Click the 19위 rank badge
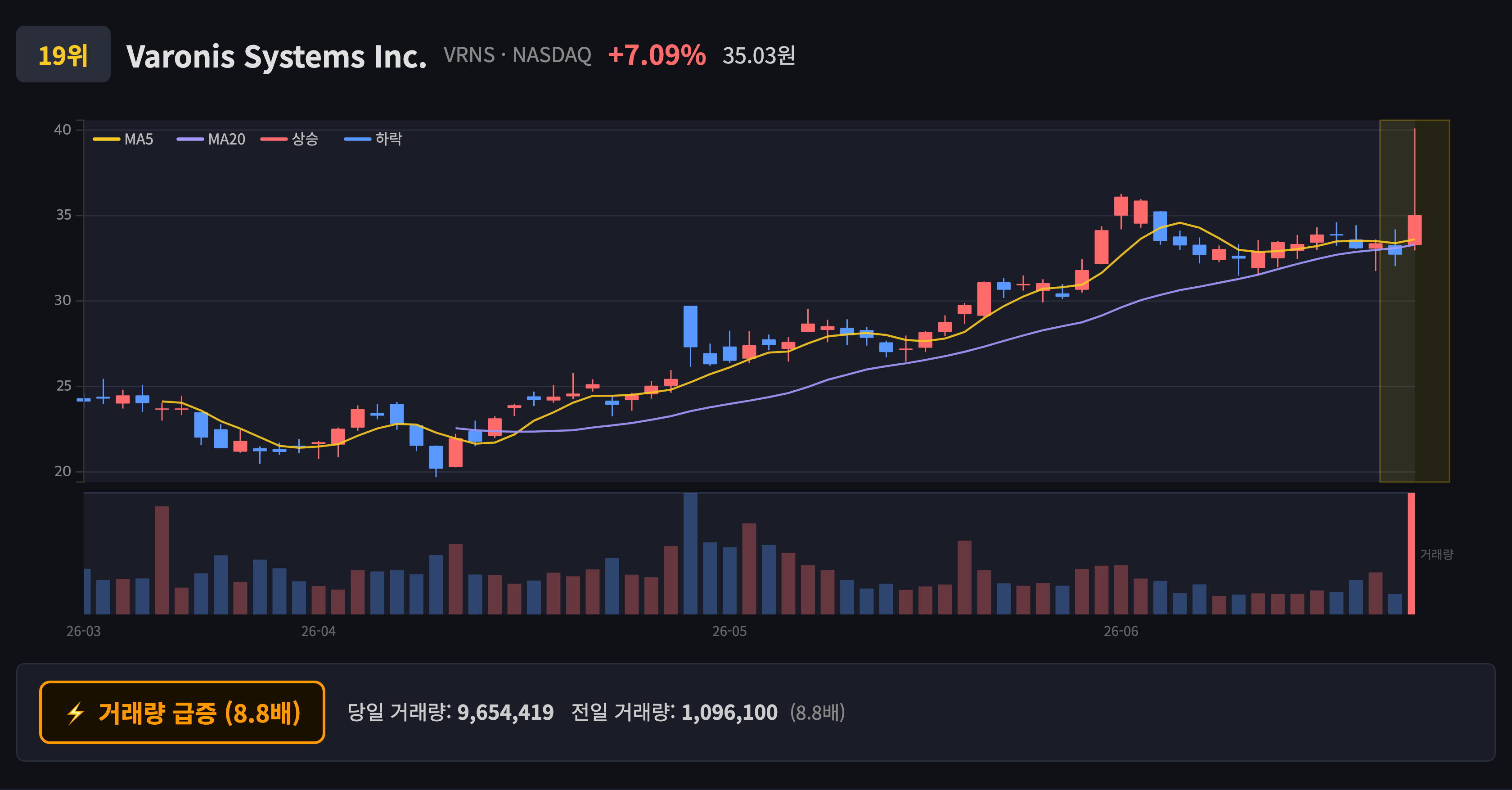Image resolution: width=1512 pixels, height=790 pixels. pos(63,54)
